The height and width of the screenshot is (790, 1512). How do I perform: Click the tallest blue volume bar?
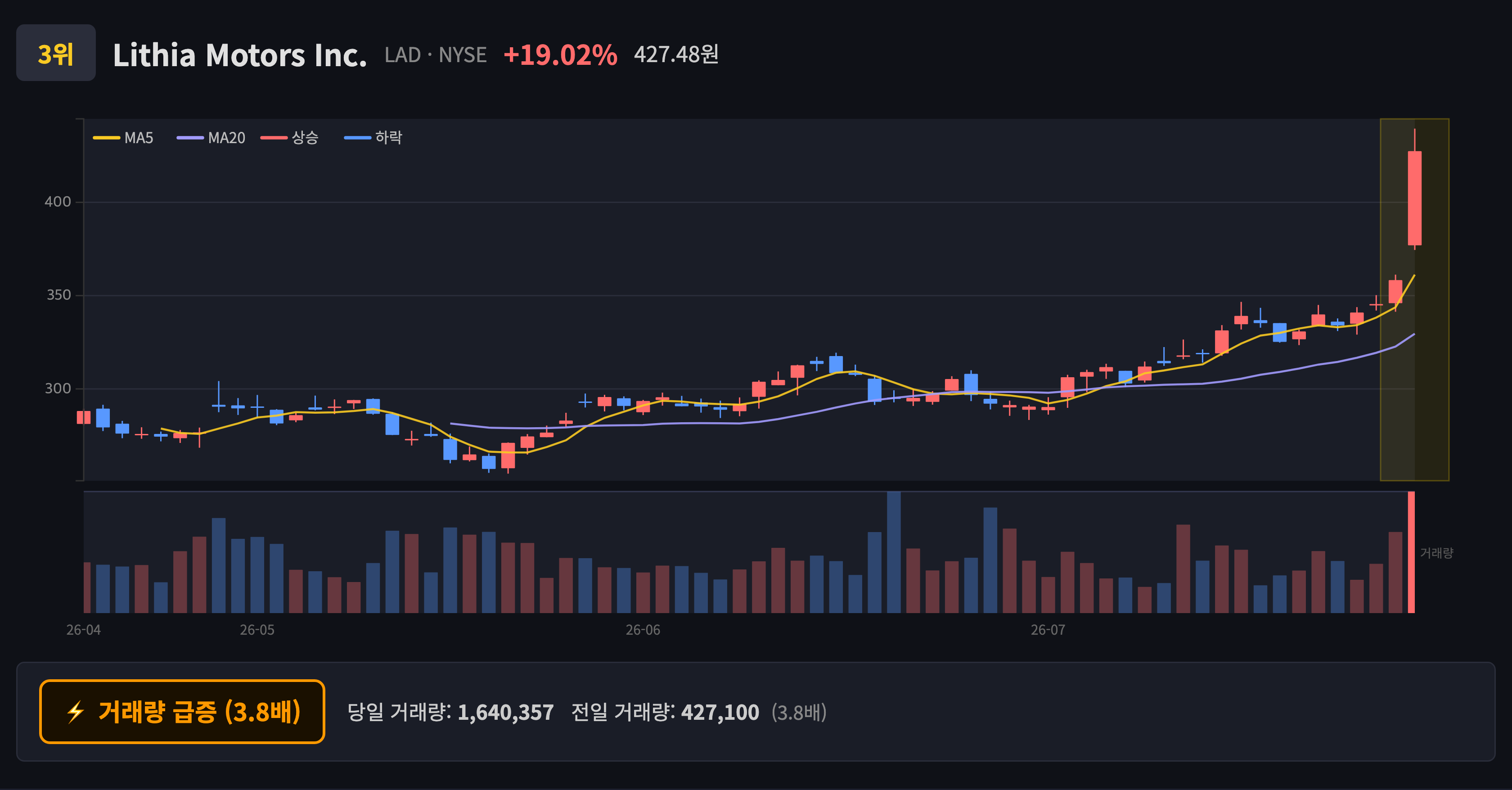coord(893,552)
